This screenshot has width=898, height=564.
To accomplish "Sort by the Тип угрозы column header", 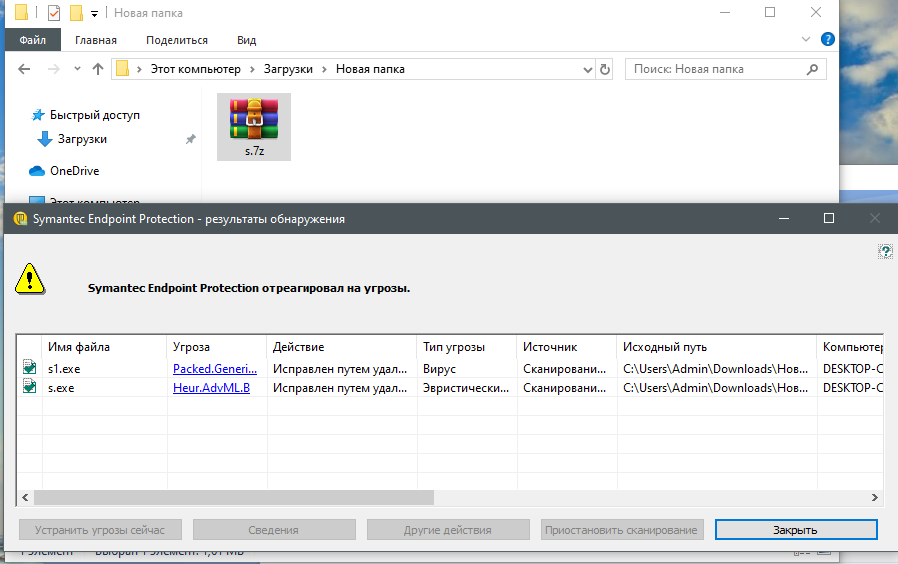I will (467, 347).
